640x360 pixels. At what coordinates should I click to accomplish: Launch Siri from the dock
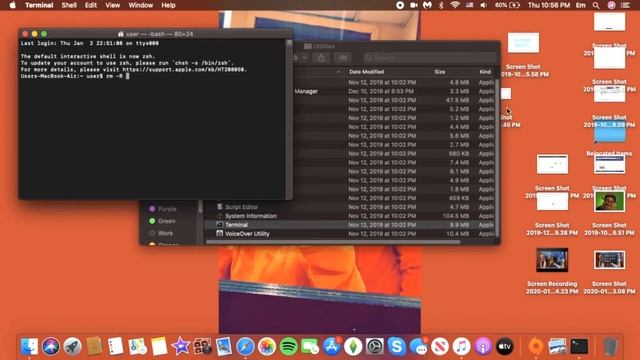[x=51, y=347]
